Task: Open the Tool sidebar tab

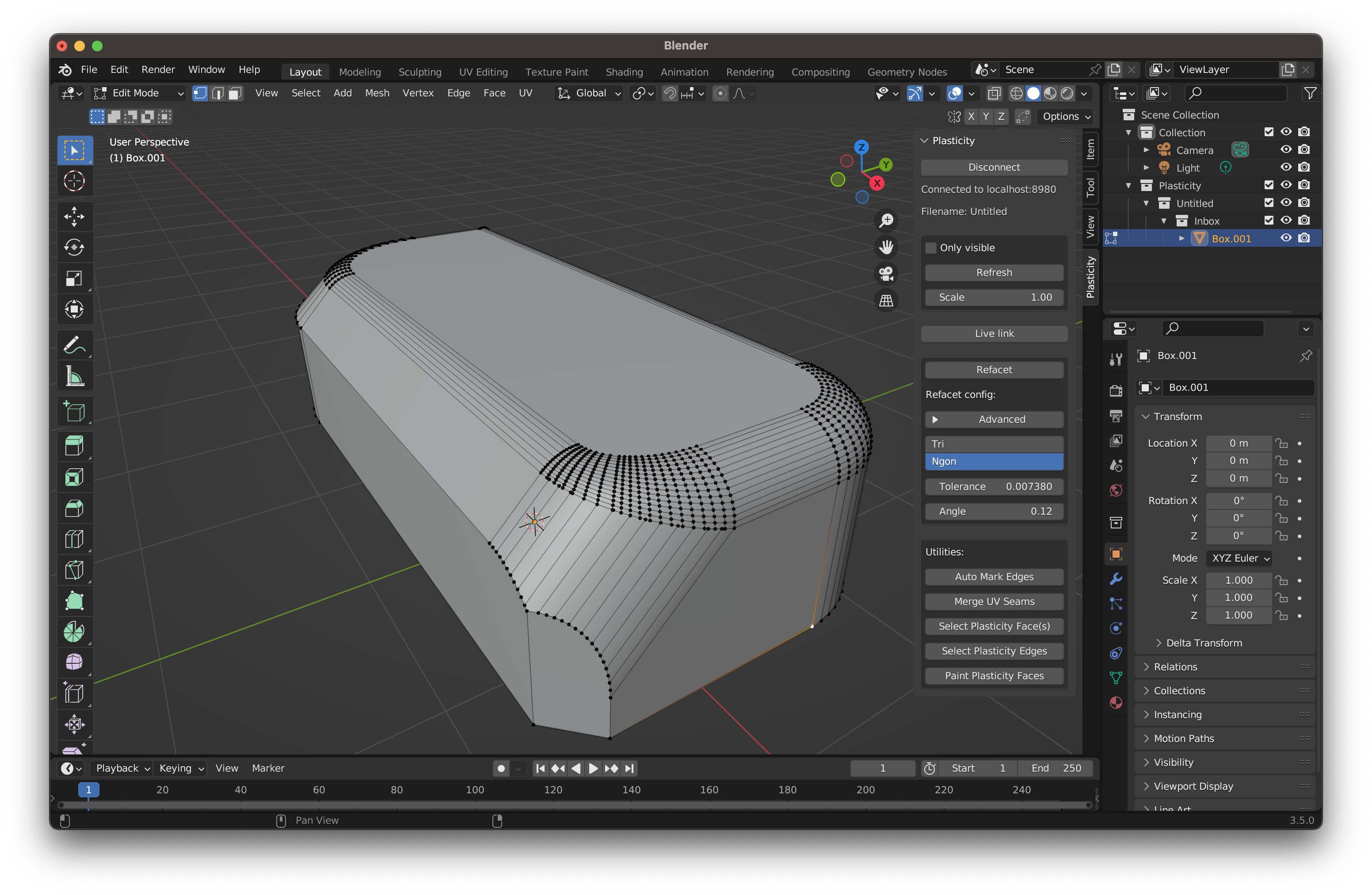Action: [x=1090, y=188]
